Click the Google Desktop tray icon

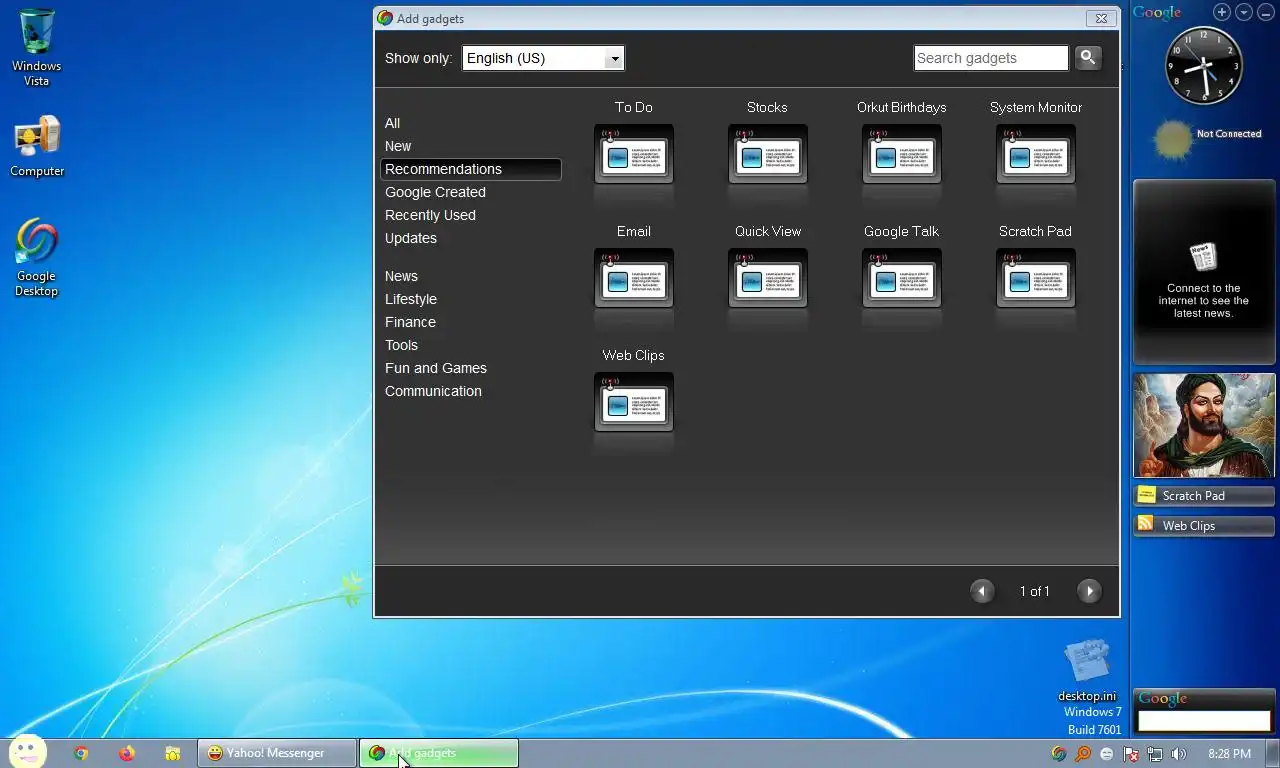[x=1059, y=754]
